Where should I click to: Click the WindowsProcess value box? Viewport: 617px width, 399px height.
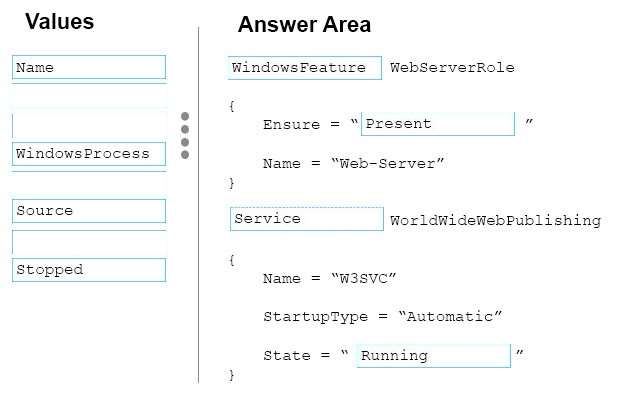(x=89, y=154)
